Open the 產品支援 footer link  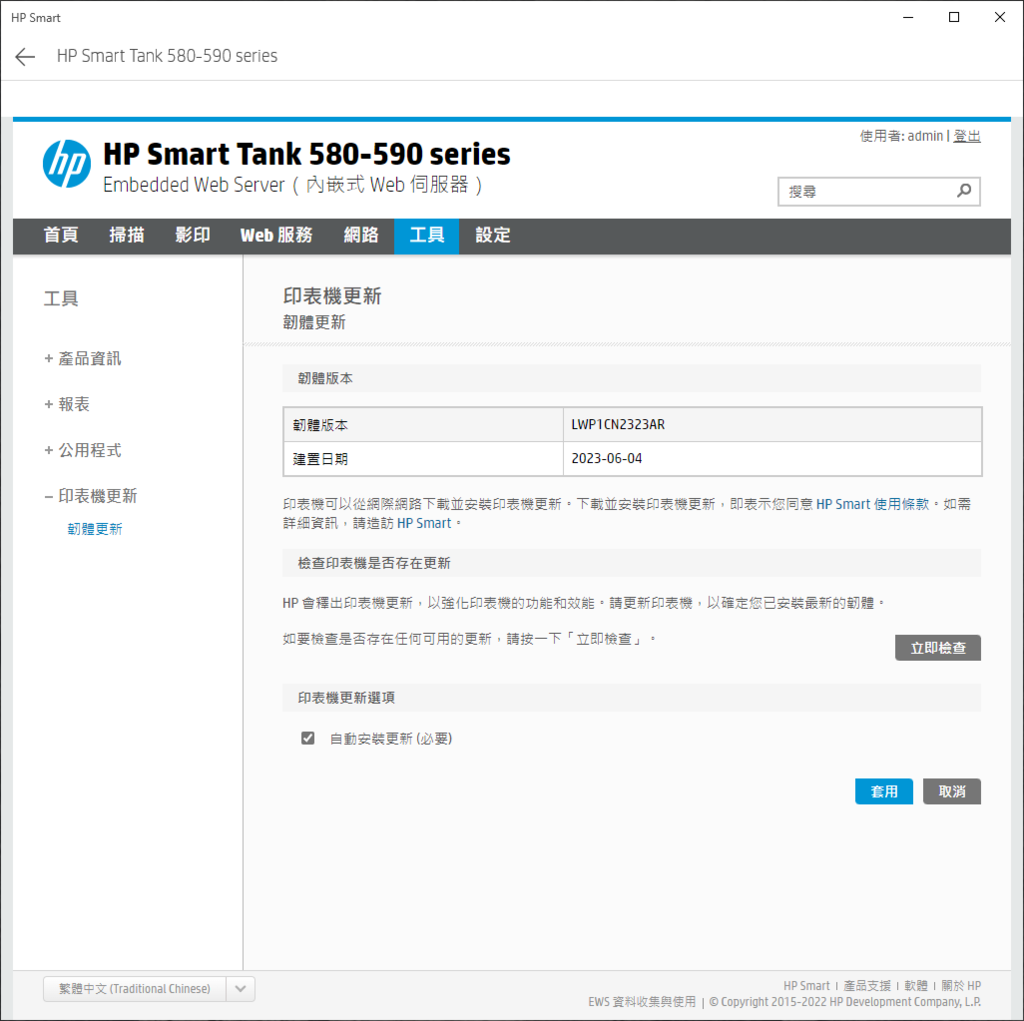tap(867, 986)
